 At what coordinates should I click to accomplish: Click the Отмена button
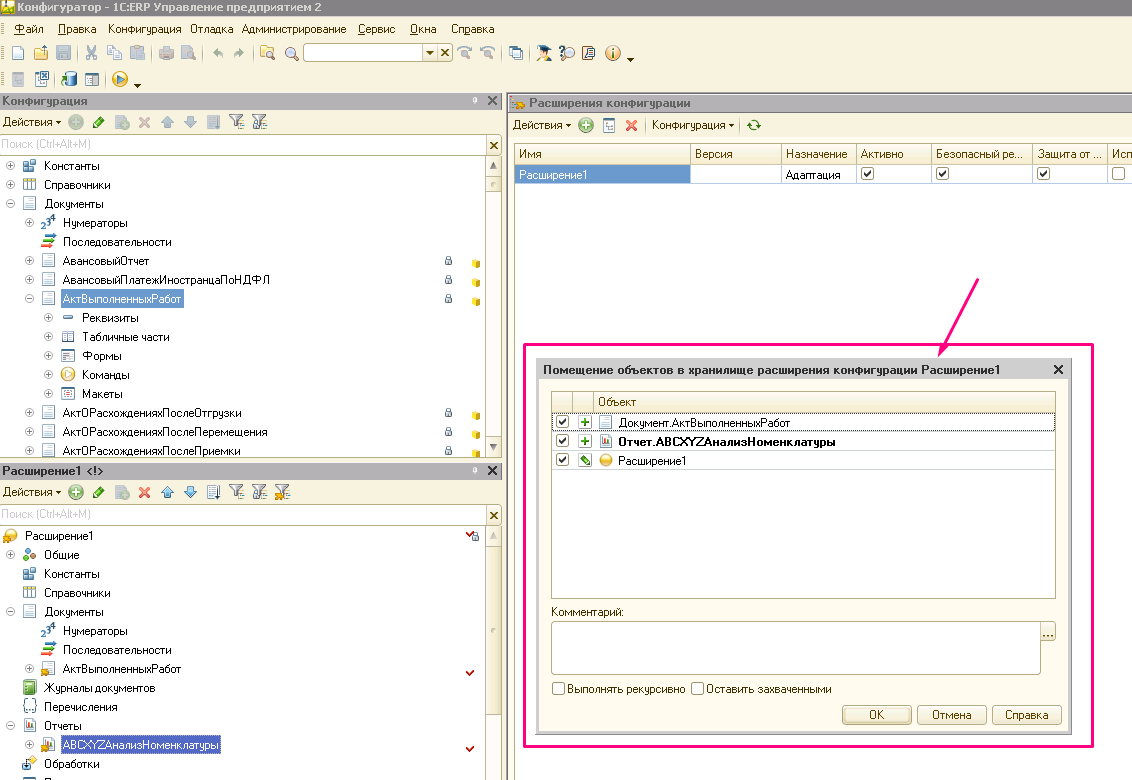coord(952,715)
